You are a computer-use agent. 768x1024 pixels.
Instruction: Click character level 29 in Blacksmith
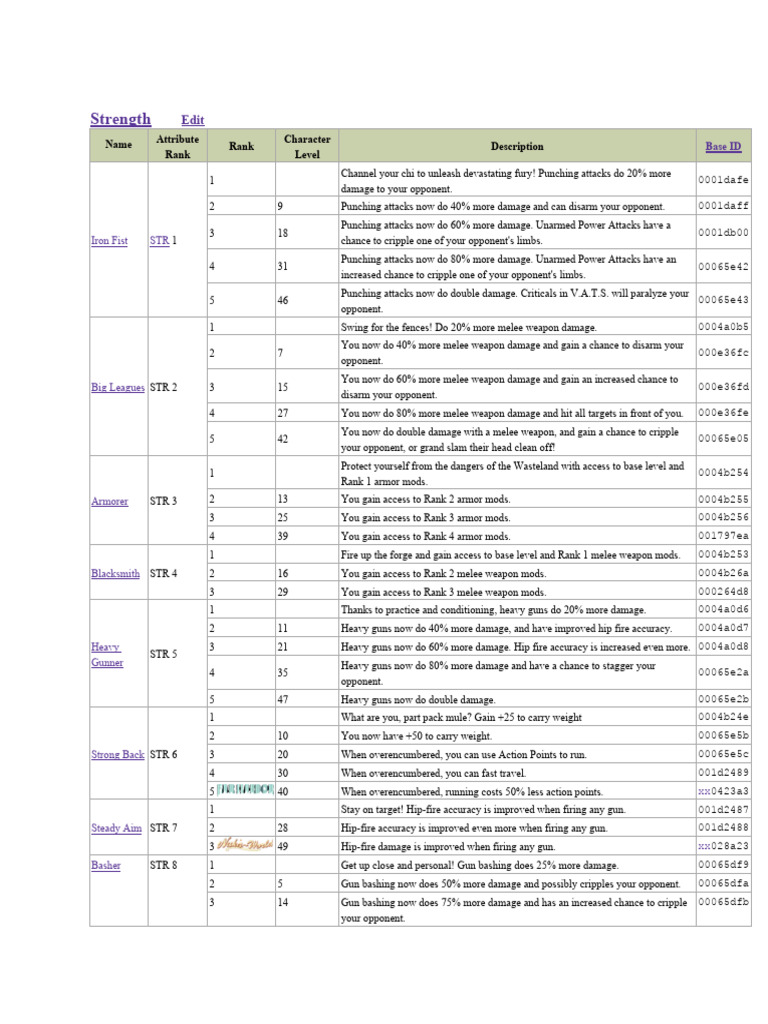[x=283, y=592]
